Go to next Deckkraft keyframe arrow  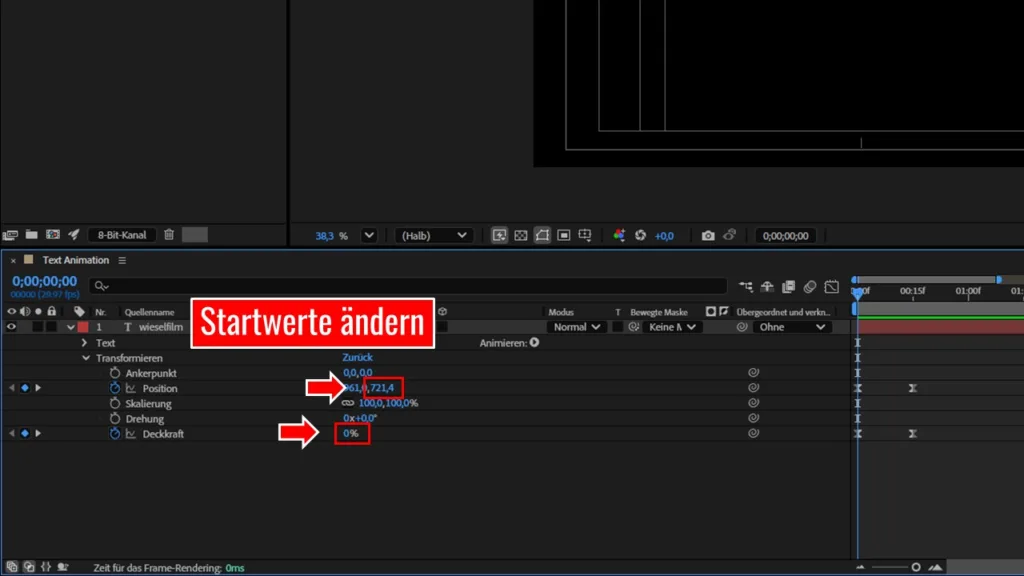pos(39,434)
